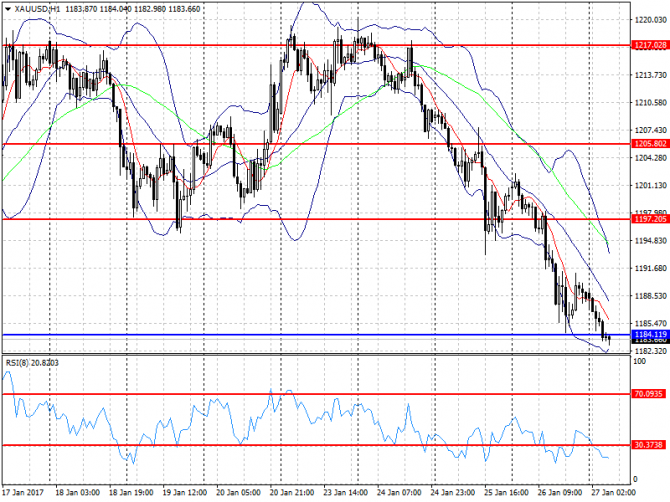Click the RSI(8) indicator label
This screenshot has height=502, width=670.
click(30, 362)
